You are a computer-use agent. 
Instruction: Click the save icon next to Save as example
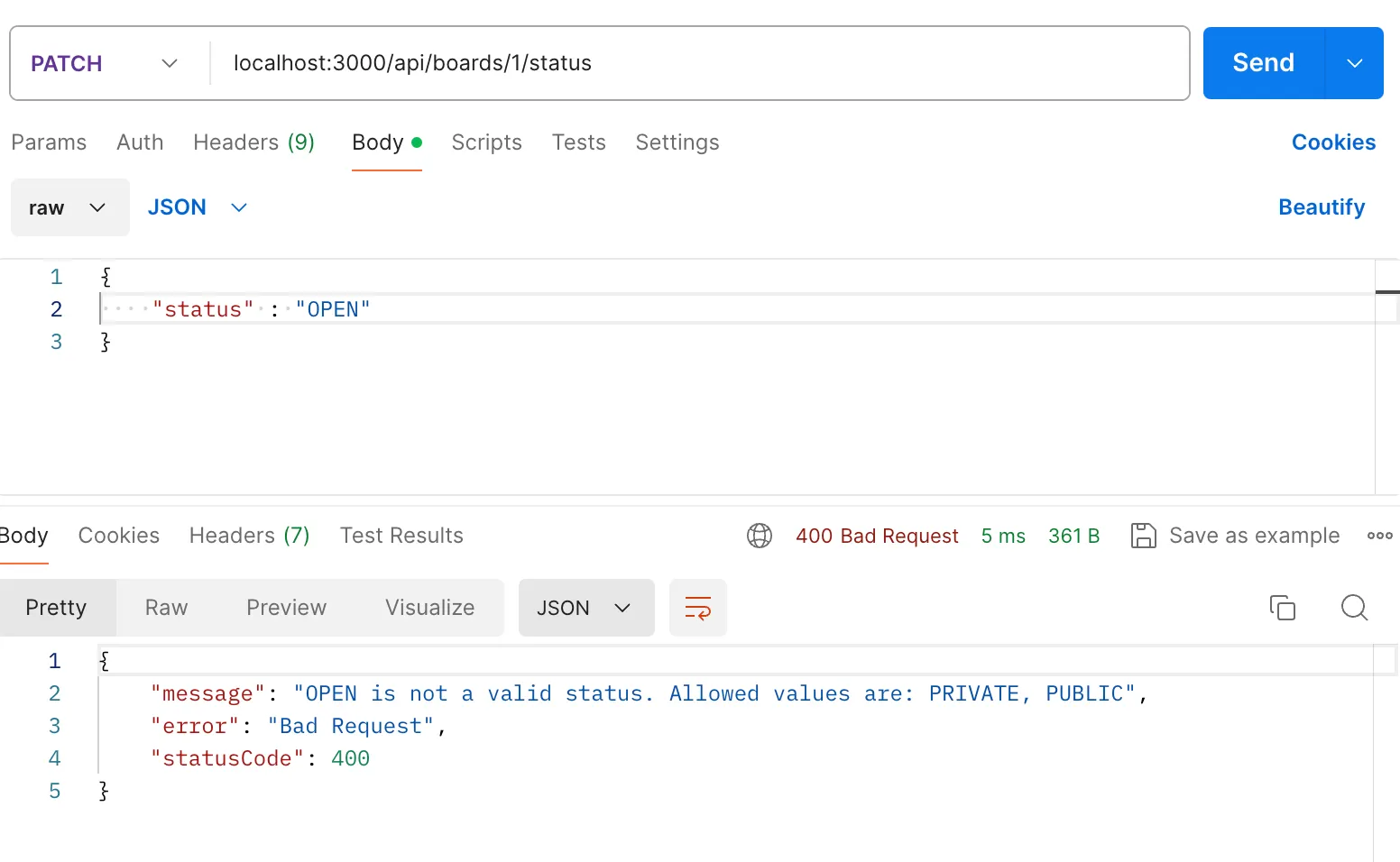pos(1144,536)
